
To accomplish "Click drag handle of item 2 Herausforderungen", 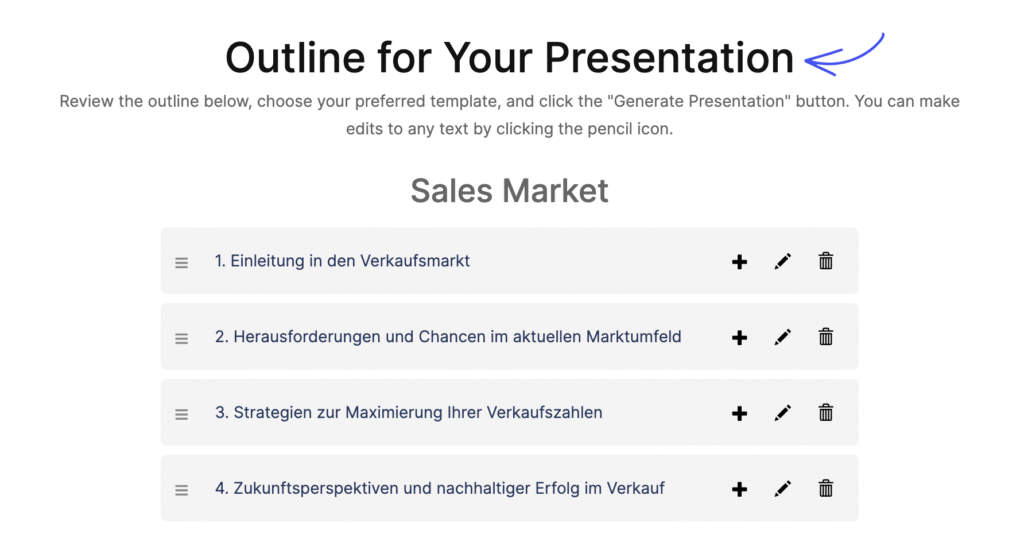I will tap(182, 338).
